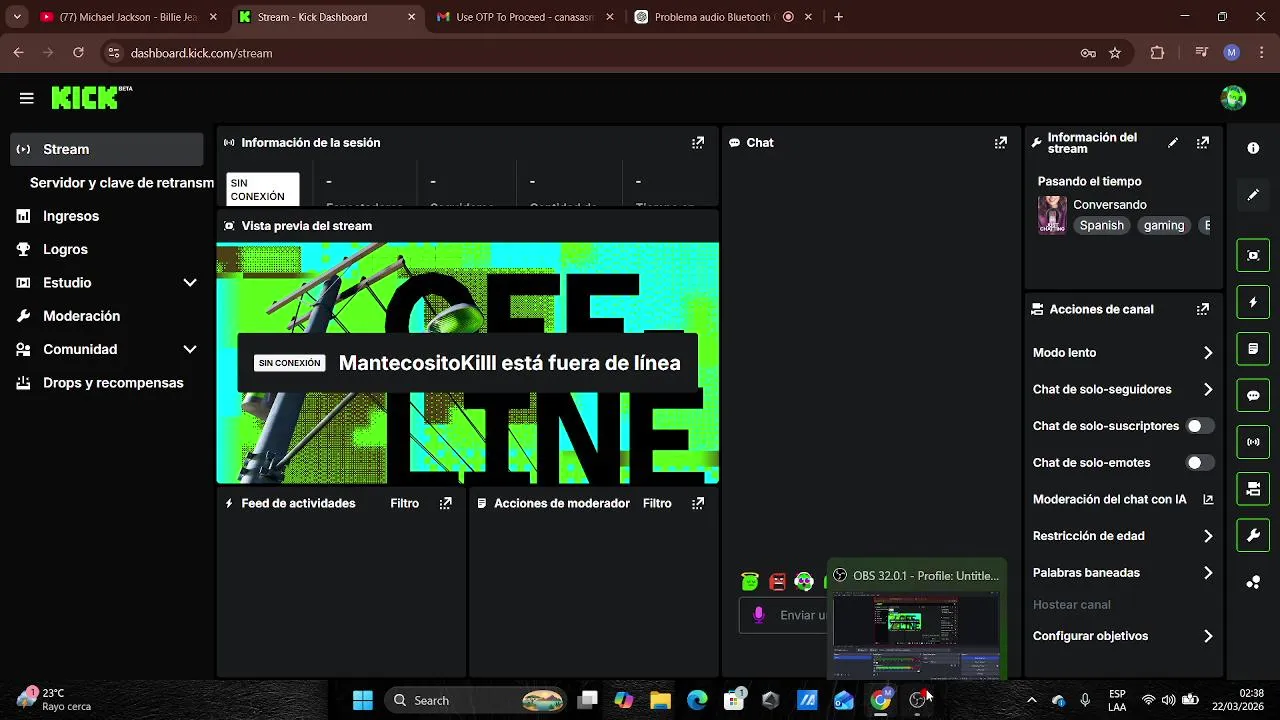1280x720 pixels.
Task: Click the gaming tag chip
Action: (1164, 226)
